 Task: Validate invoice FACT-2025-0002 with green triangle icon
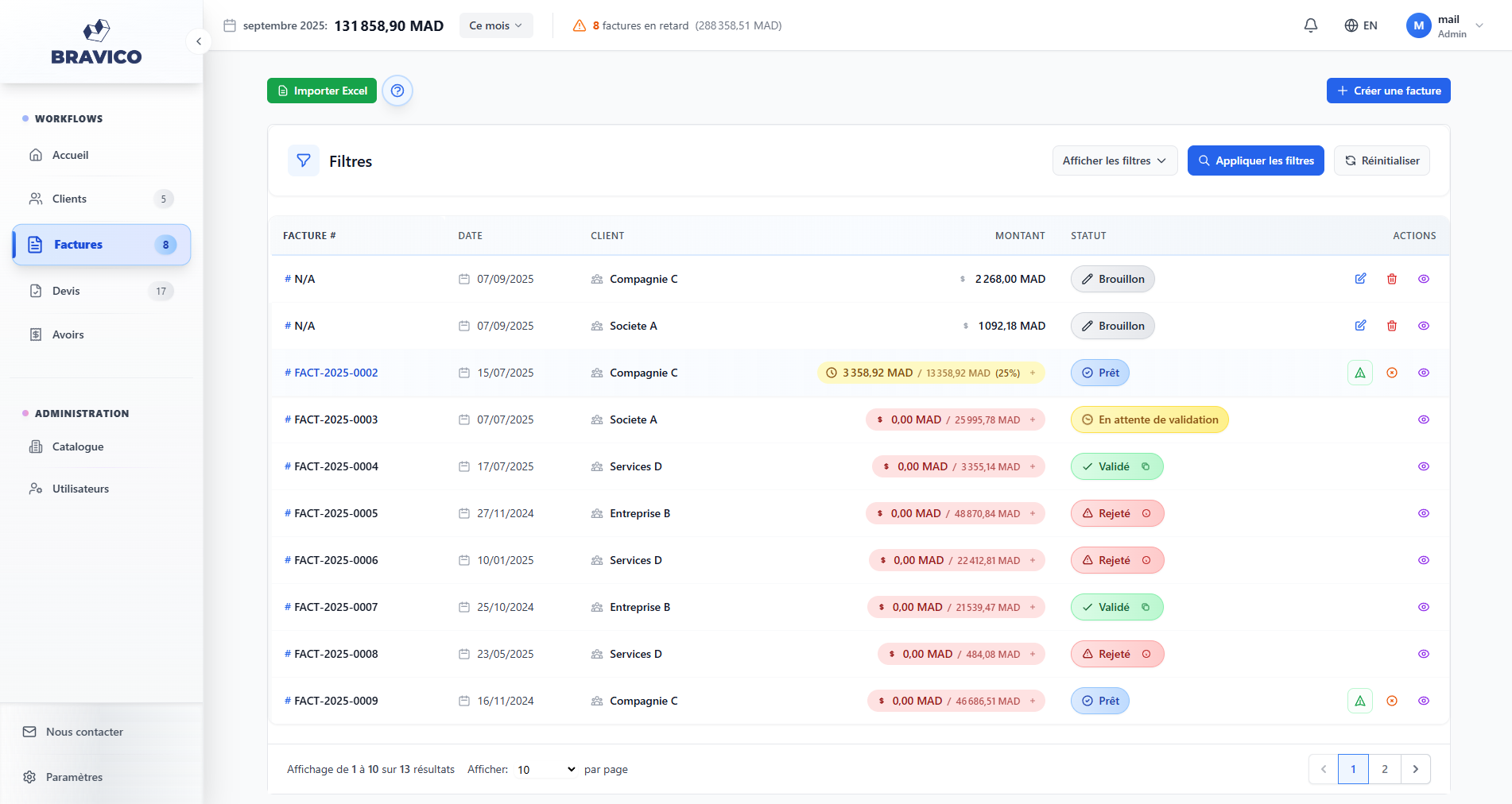(1360, 373)
